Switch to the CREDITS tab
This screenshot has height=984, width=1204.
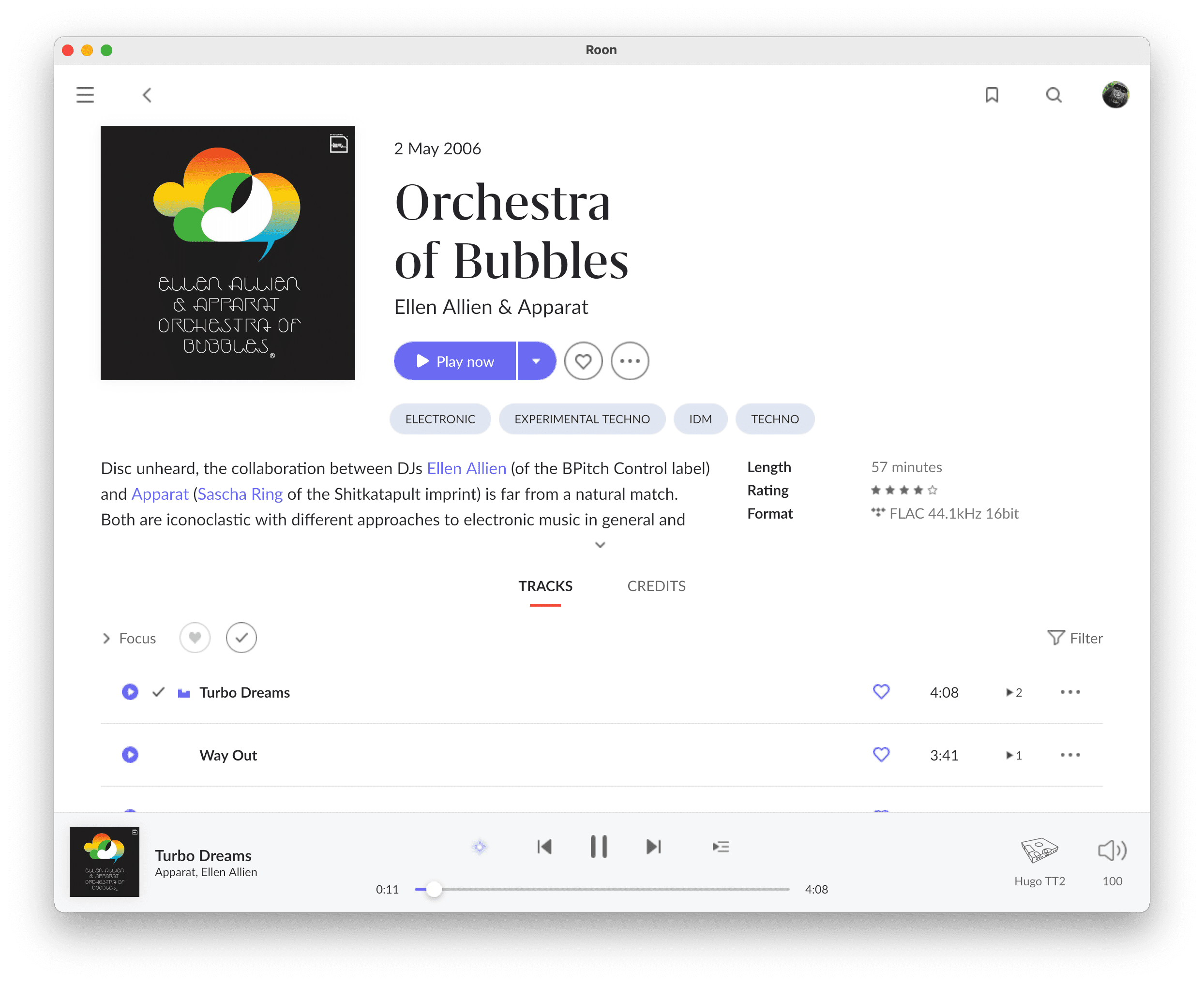[x=656, y=586]
